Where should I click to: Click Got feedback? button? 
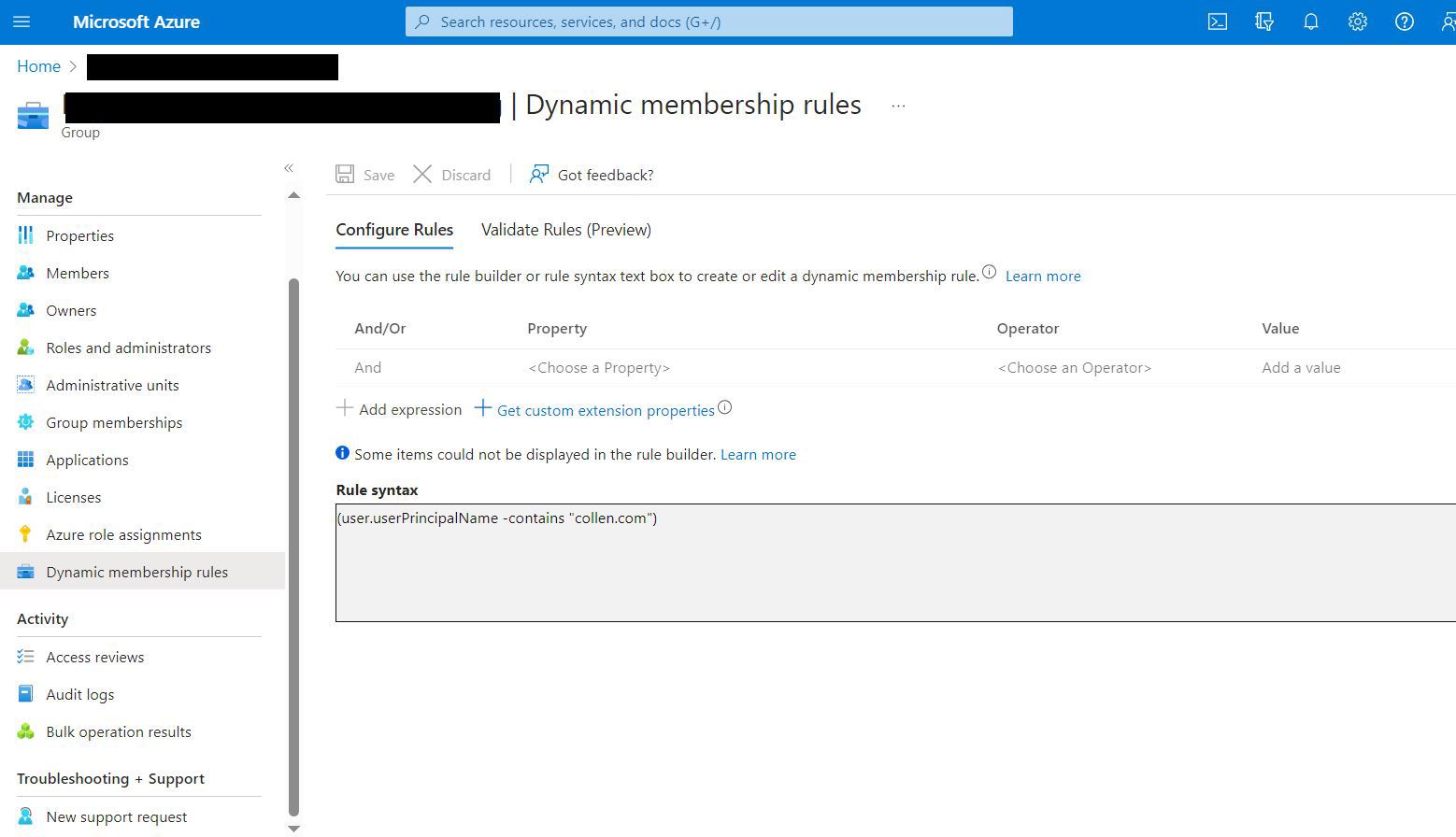tap(592, 175)
